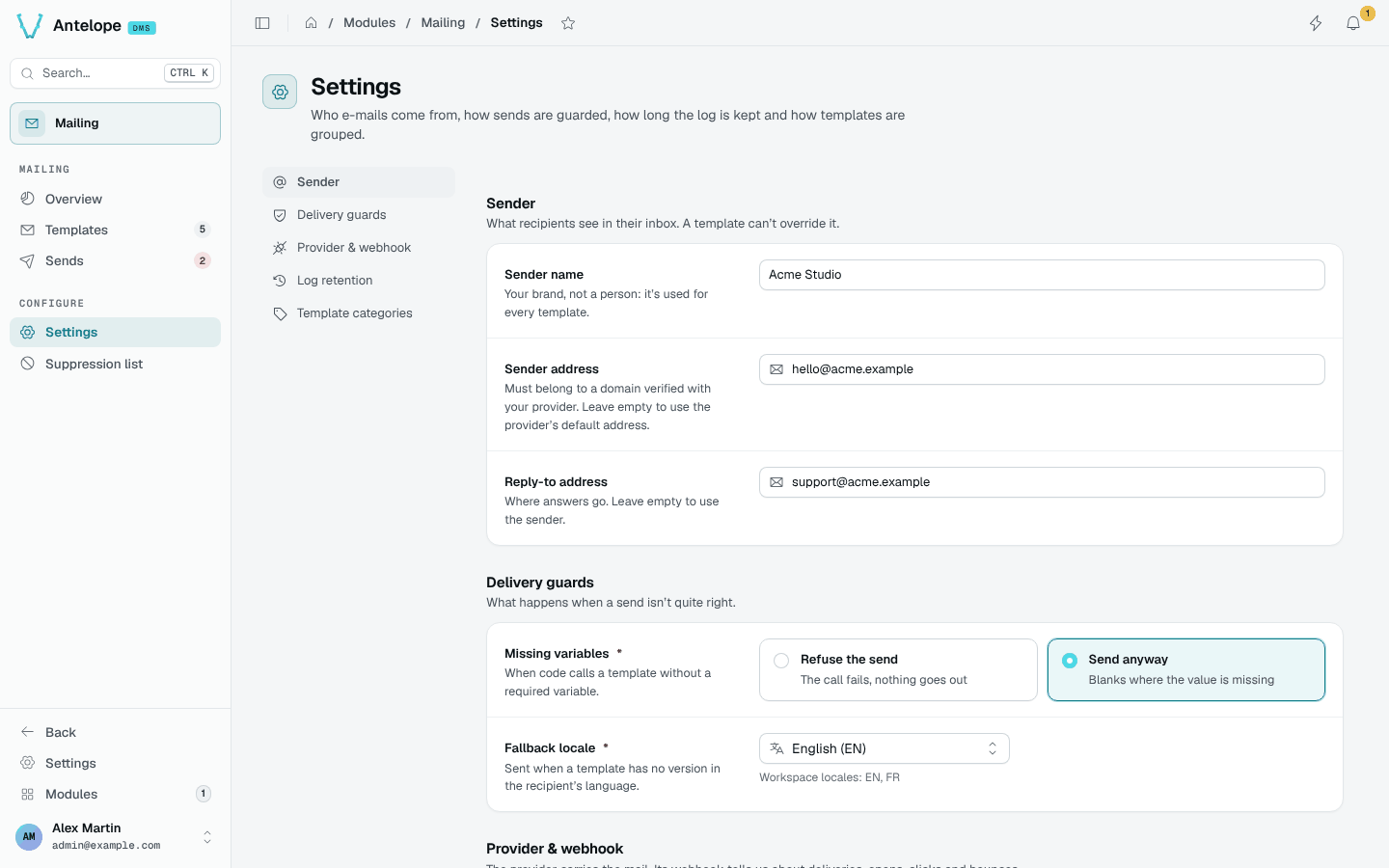Open bottom Settings link in sidebar footer
Viewport: 1389px width, 868px height.
116,763
